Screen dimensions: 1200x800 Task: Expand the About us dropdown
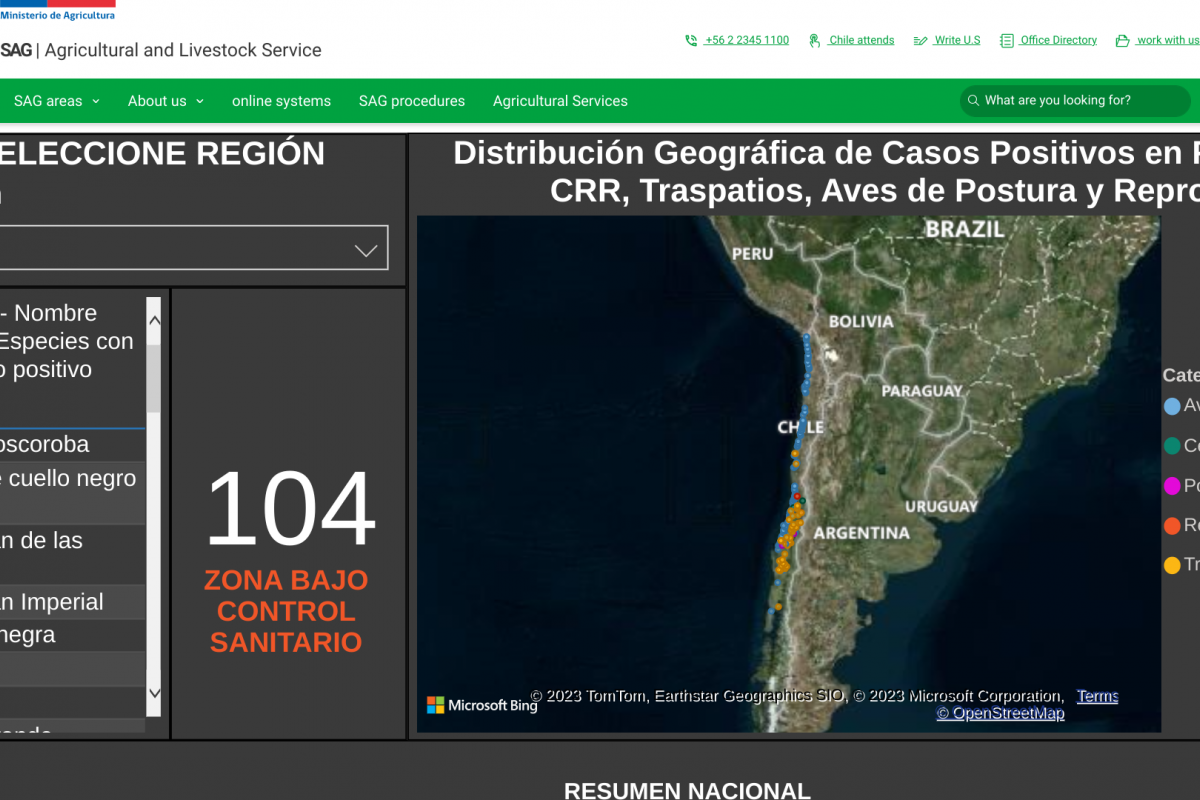tap(165, 101)
